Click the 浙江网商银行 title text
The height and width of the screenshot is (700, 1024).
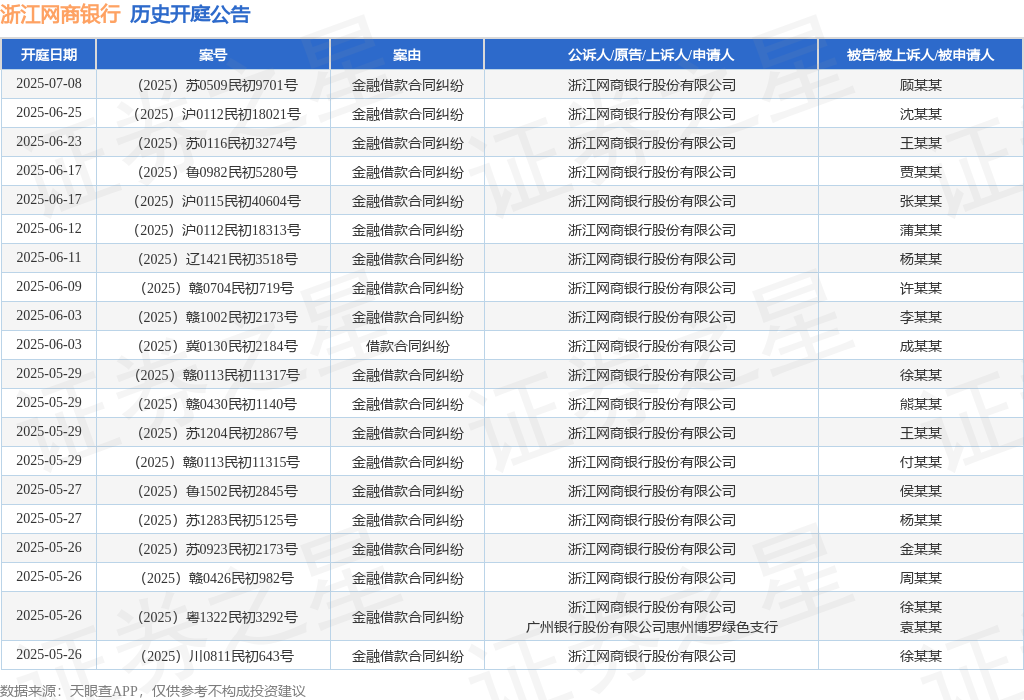(60, 14)
